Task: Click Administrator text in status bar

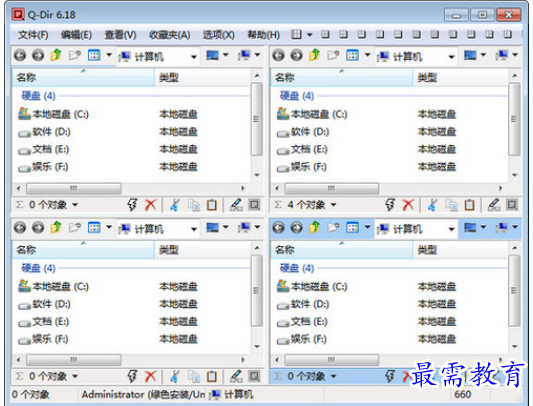Action: click(x=143, y=394)
